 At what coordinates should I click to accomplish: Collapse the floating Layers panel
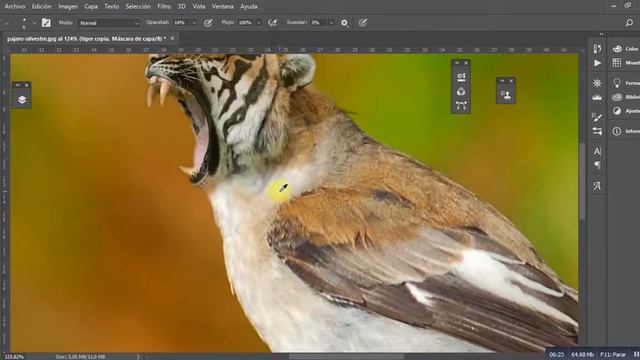tap(18, 85)
